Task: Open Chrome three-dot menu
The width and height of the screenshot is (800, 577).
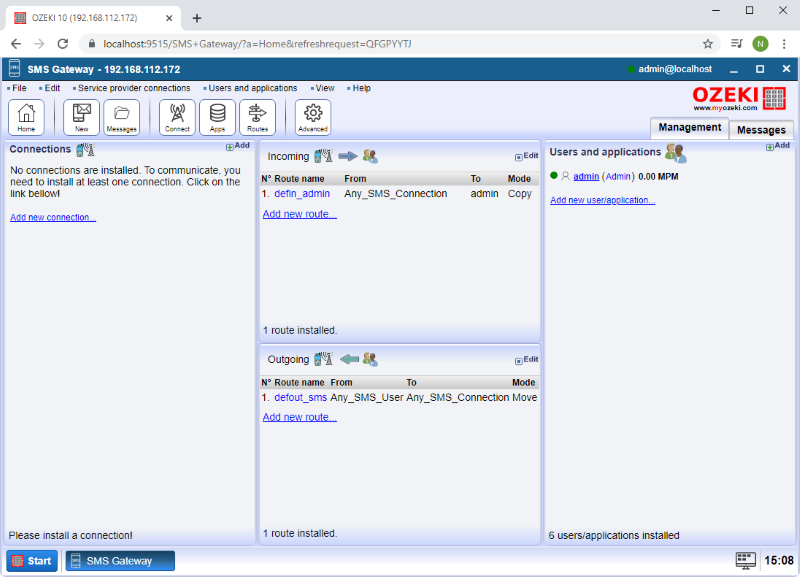Action: point(784,44)
